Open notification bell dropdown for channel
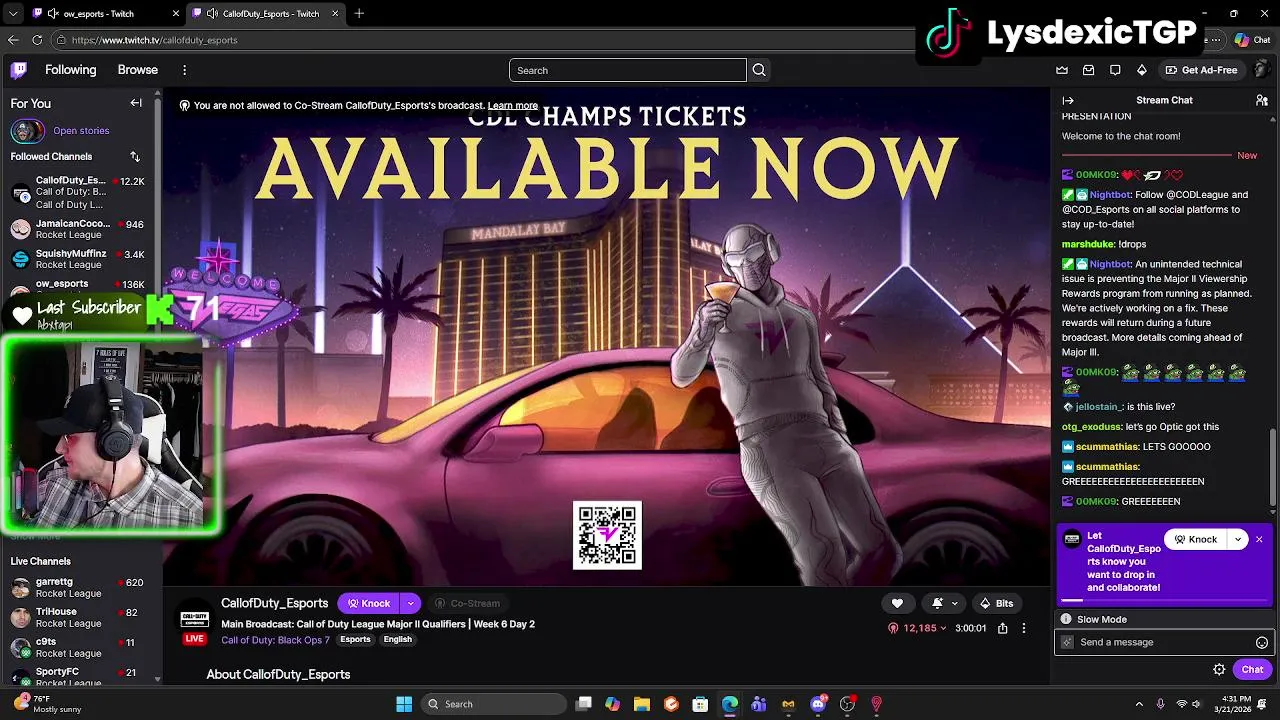 point(944,603)
